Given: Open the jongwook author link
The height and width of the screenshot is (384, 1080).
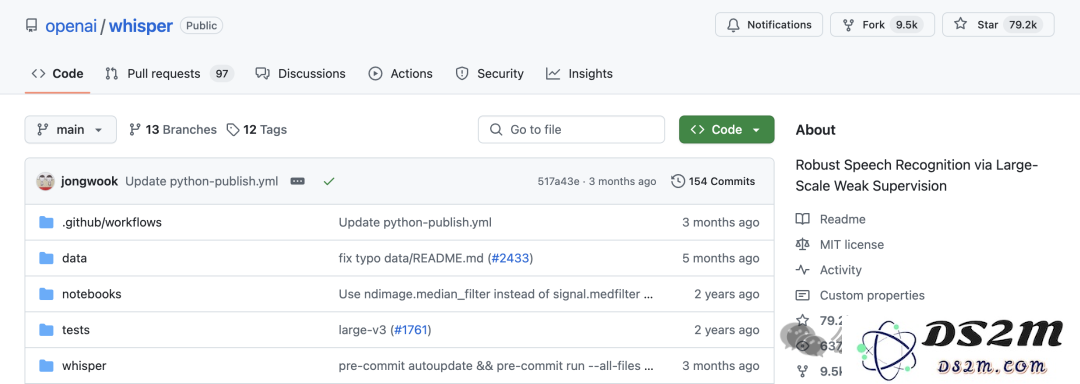Looking at the screenshot, I should tap(90, 182).
